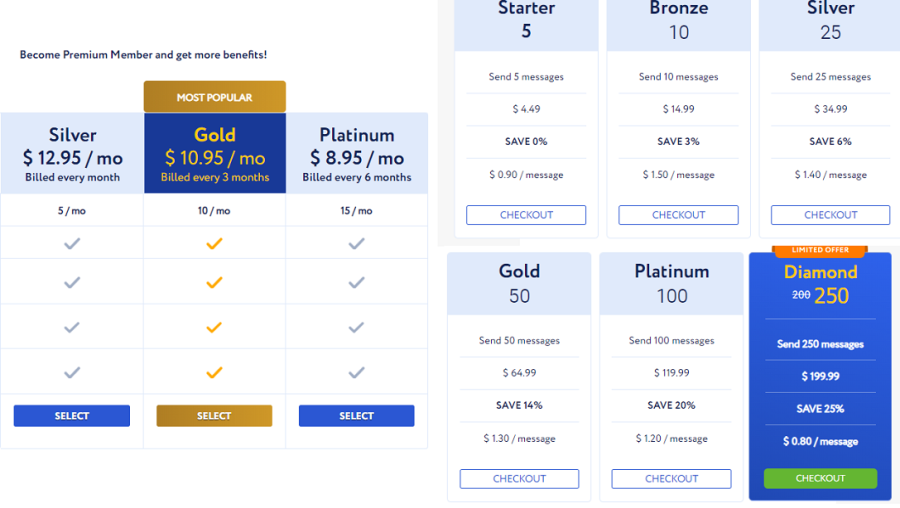
Task: Click the 10 / mo cell in Gold column
Action: (214, 211)
